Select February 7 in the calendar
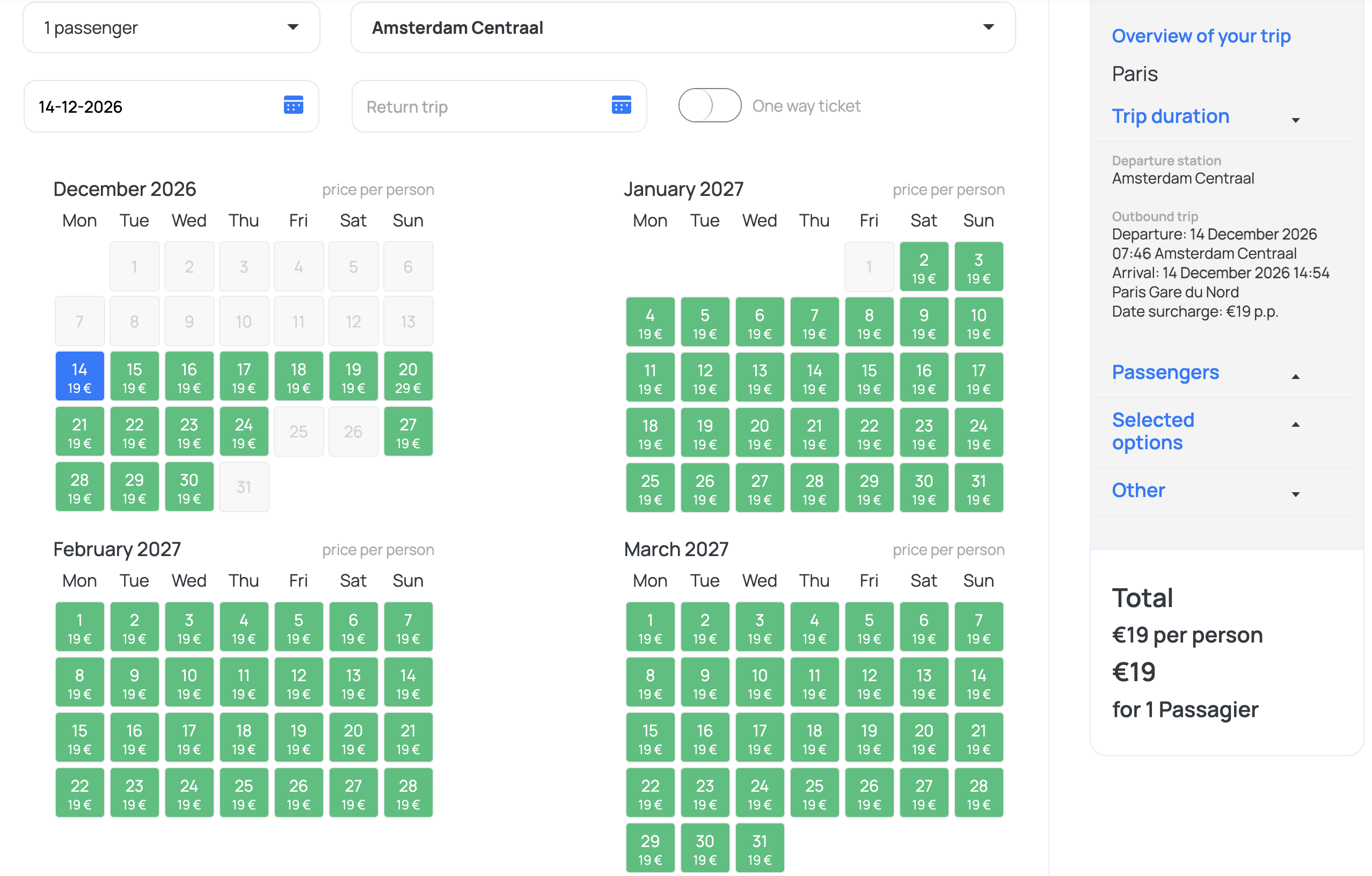The width and height of the screenshot is (1372, 876). click(408, 627)
